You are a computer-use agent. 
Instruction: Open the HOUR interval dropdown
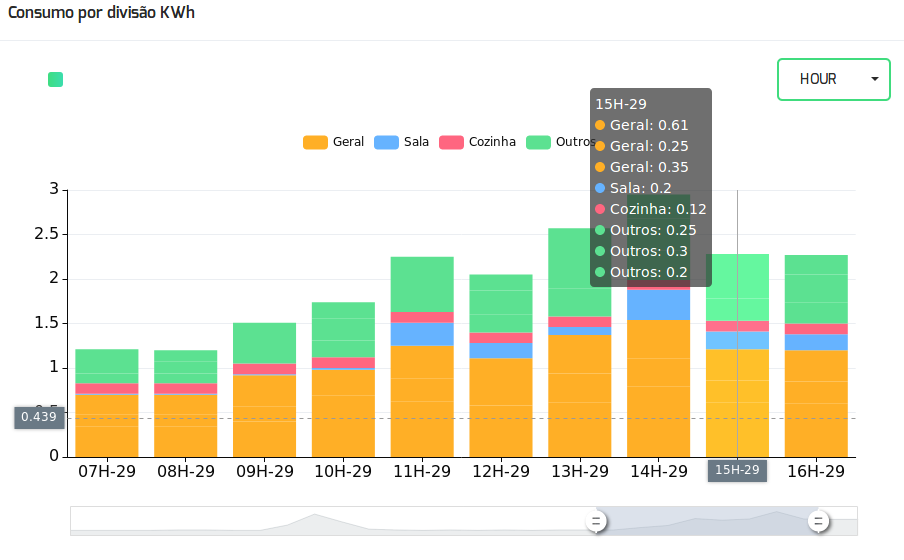click(x=834, y=80)
